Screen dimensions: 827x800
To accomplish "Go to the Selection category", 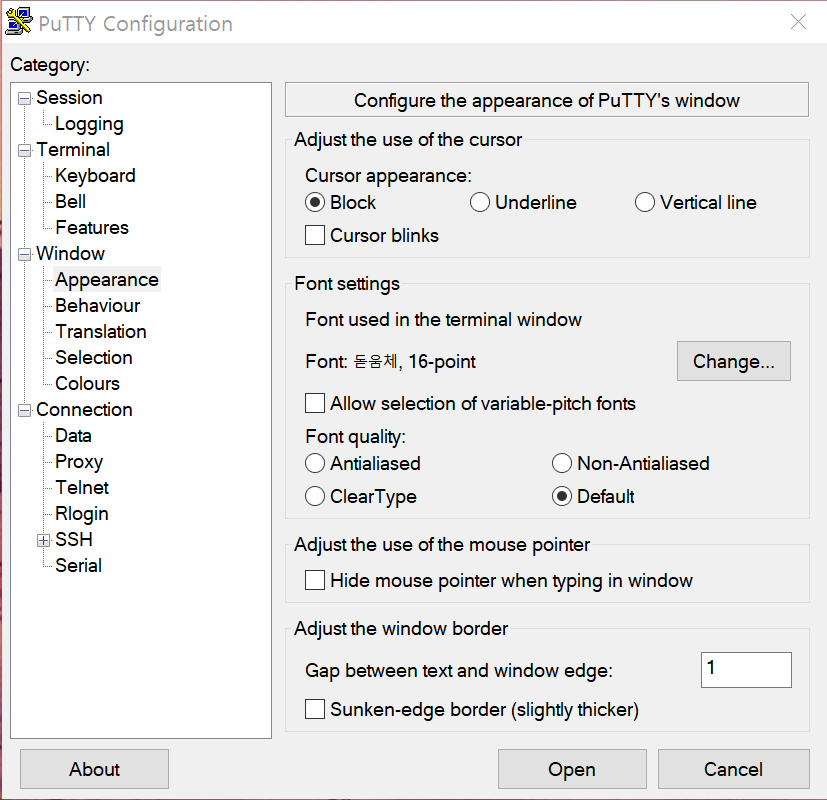I will point(93,358).
